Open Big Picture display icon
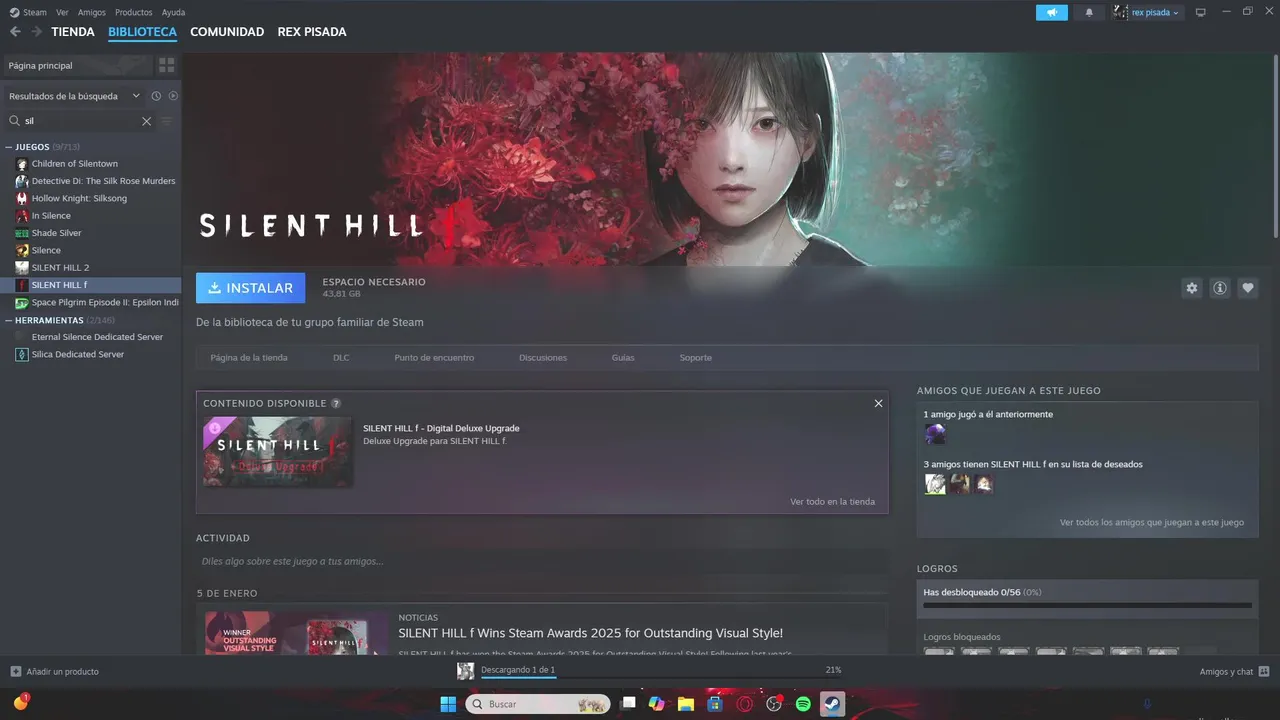Image resolution: width=1280 pixels, height=720 pixels. click(x=1201, y=12)
